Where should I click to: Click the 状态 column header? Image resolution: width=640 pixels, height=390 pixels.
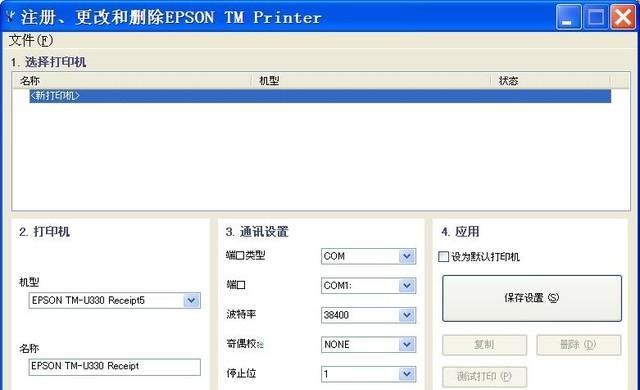[550, 81]
